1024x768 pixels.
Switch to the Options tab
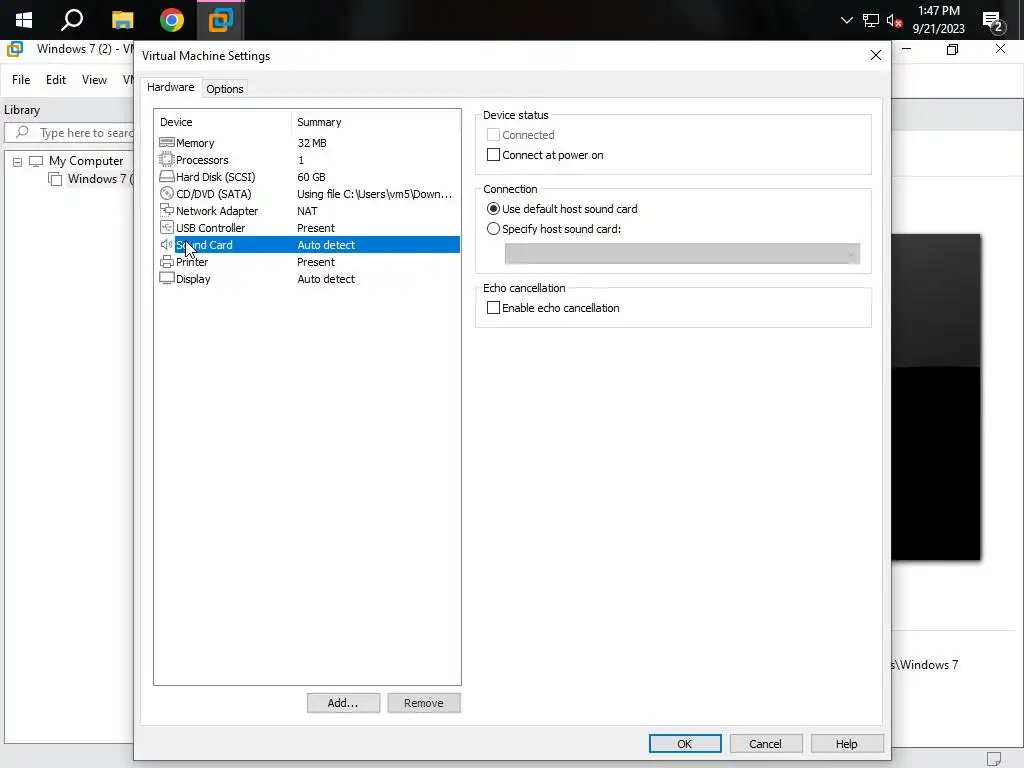coord(225,89)
